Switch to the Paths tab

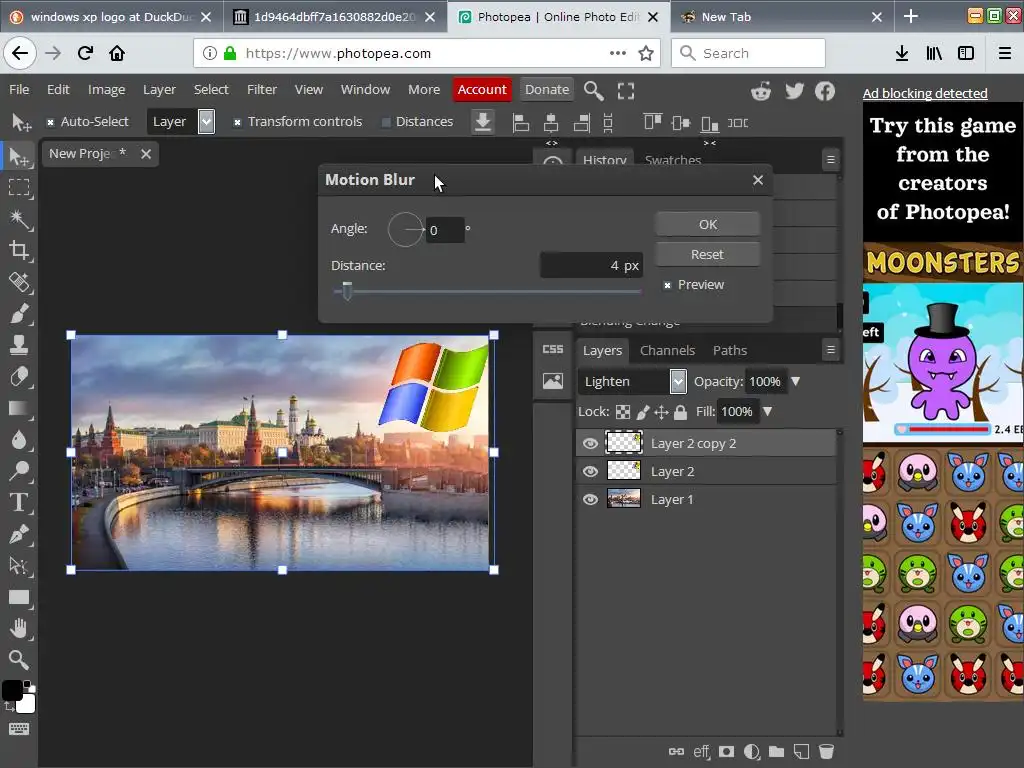point(729,350)
